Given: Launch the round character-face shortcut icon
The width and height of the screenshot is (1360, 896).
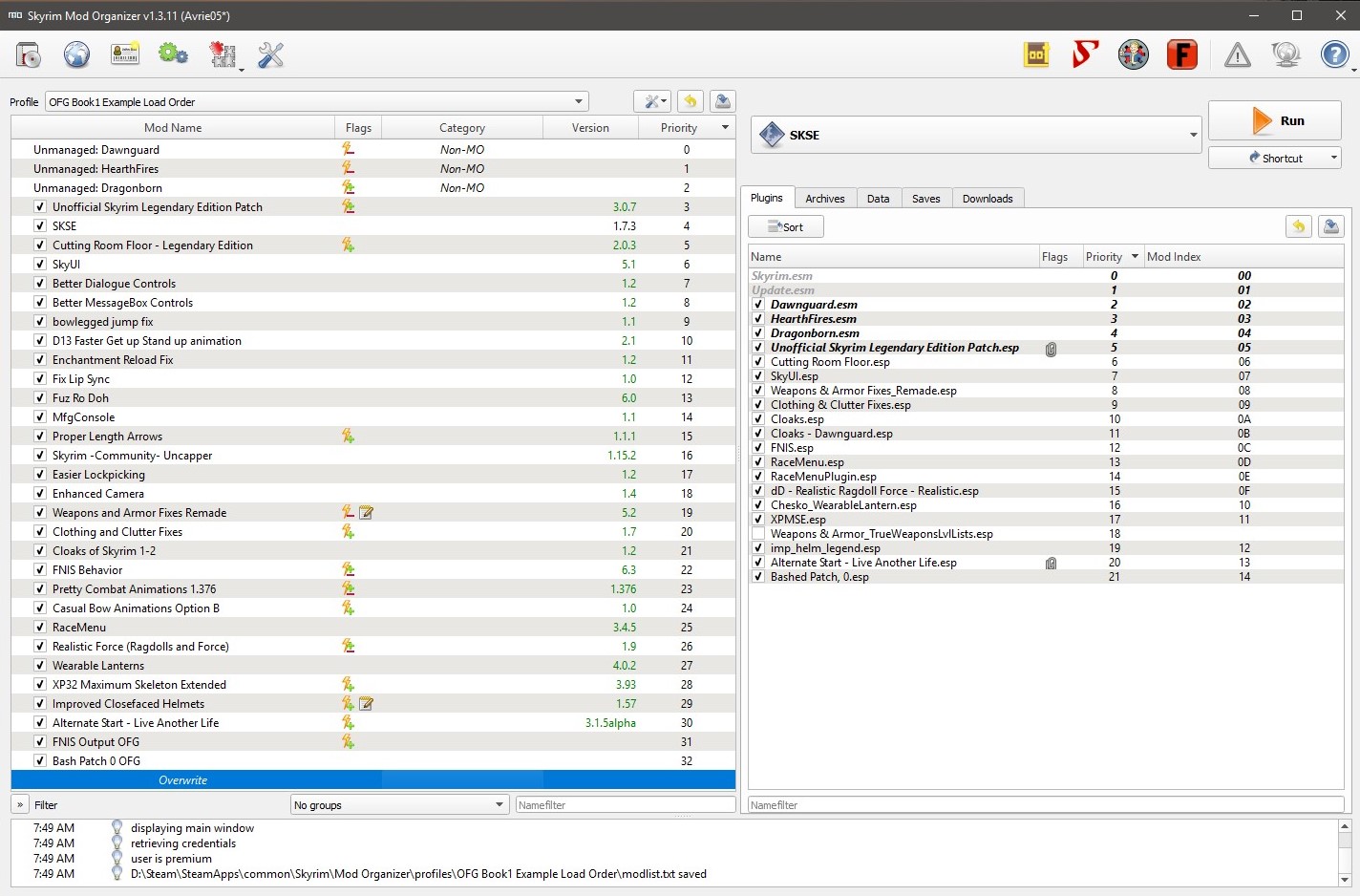Looking at the screenshot, I should 1134,55.
